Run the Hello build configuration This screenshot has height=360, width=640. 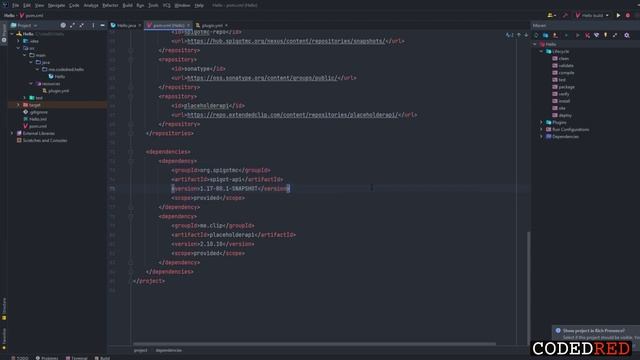click(618, 15)
